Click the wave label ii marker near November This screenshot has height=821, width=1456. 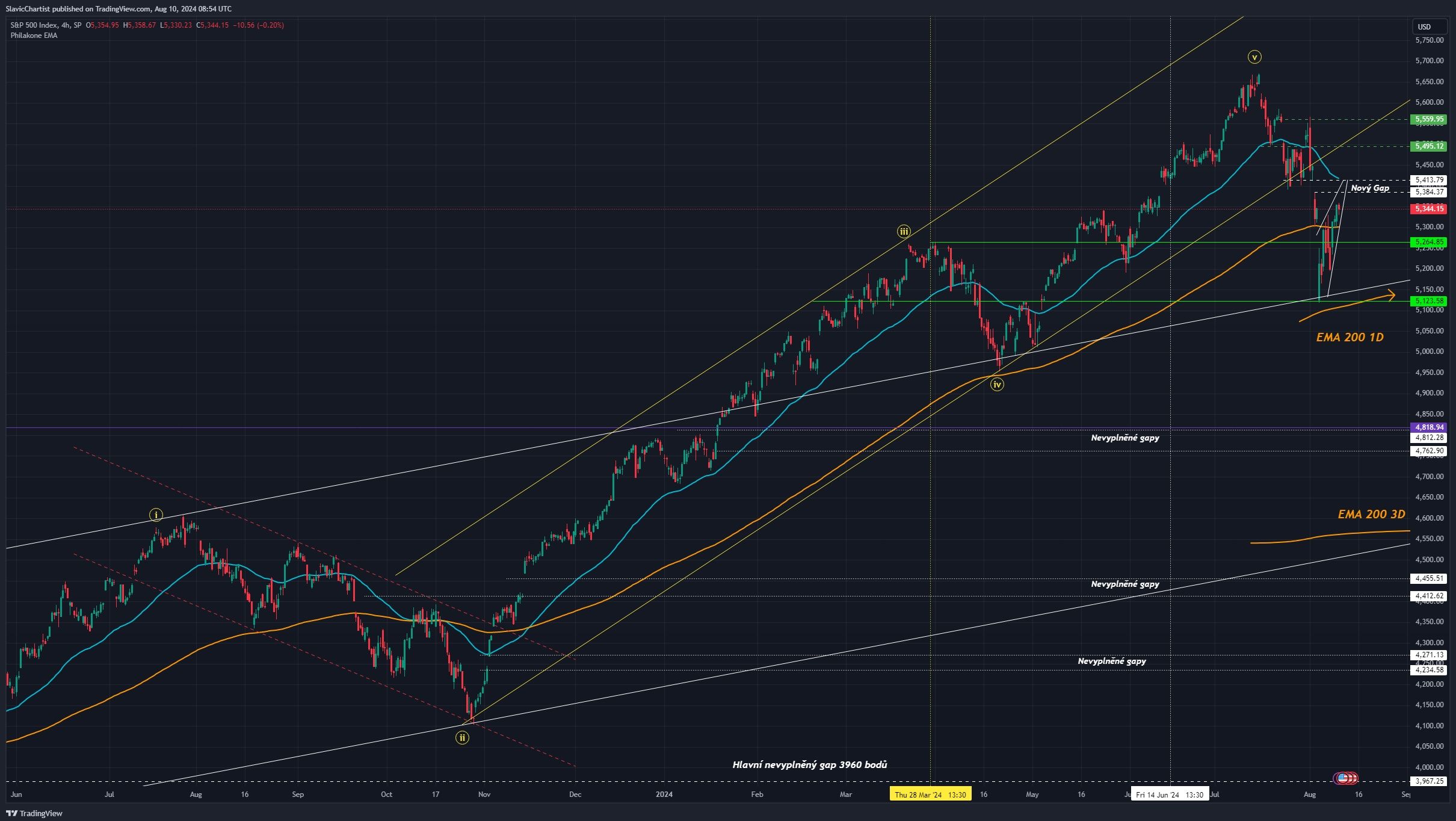462,737
